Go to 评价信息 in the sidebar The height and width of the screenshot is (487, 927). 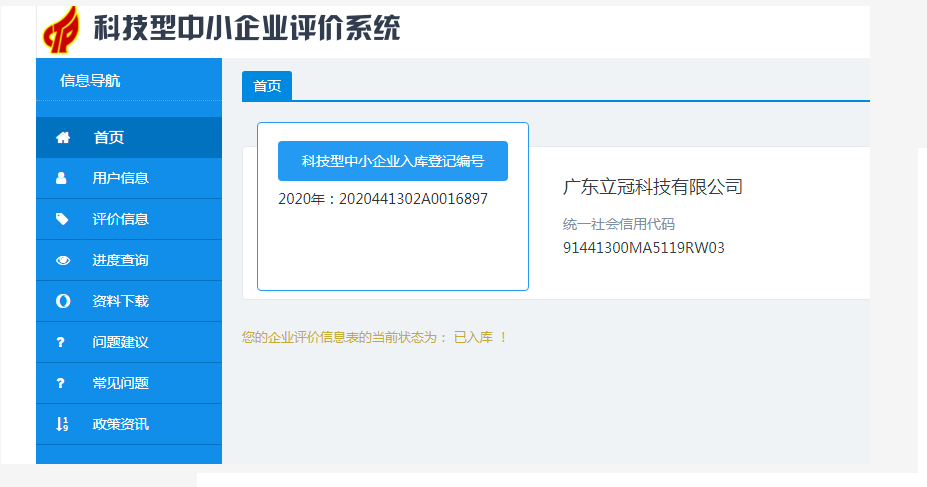[120, 219]
